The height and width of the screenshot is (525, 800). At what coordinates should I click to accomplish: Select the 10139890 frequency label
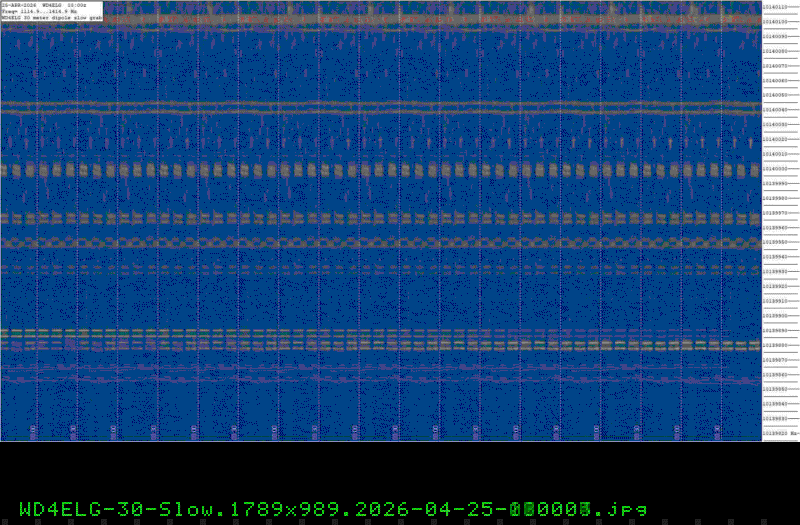coord(774,331)
